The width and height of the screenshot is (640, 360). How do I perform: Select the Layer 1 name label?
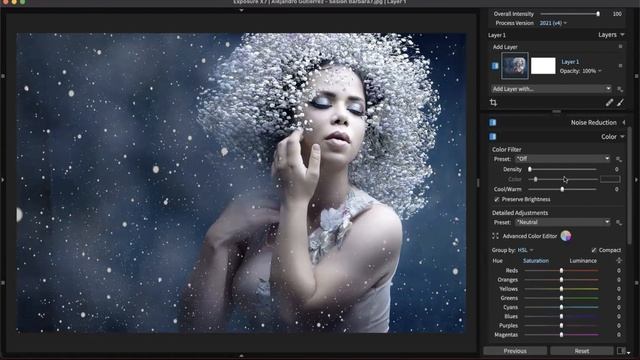coord(570,62)
